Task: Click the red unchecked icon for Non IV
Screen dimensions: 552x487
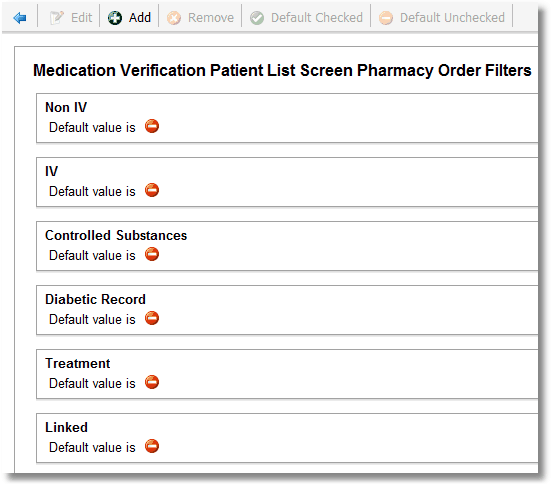Action: (152, 126)
